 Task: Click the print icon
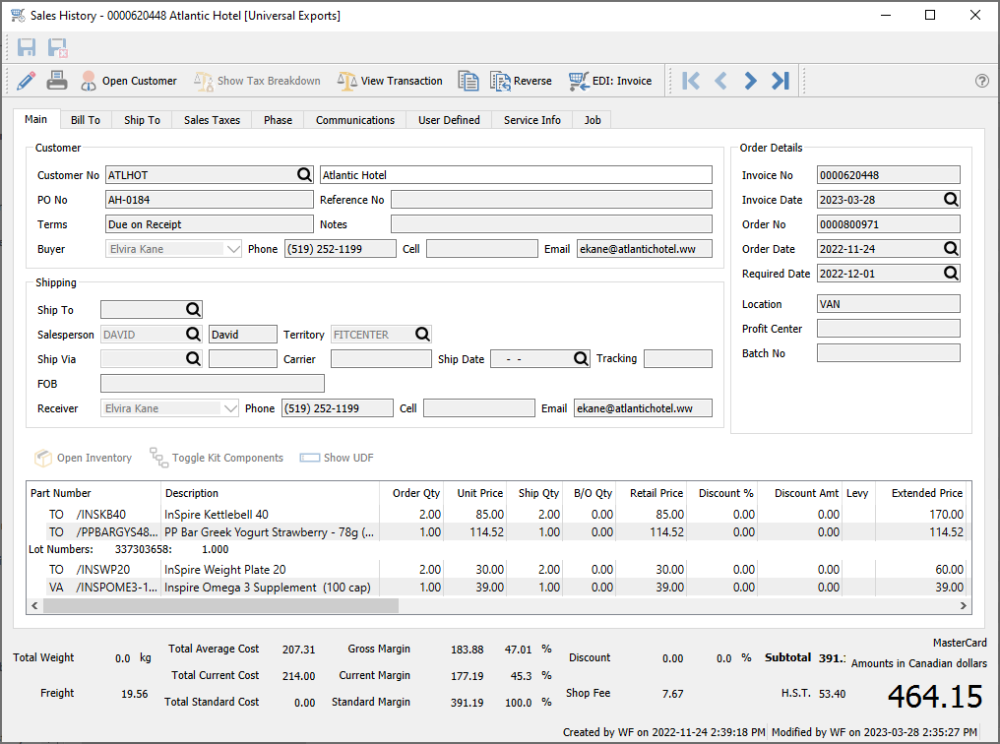[x=57, y=81]
